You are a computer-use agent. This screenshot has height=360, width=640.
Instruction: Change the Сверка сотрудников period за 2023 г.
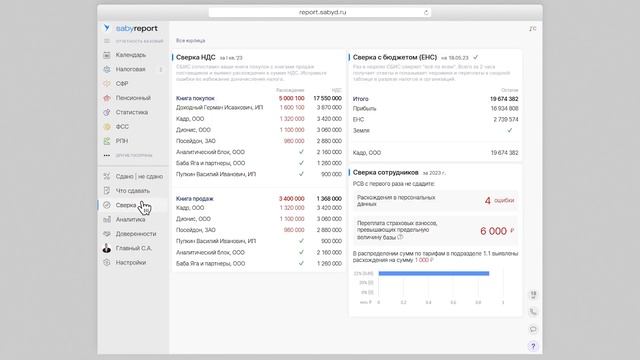[434, 173]
